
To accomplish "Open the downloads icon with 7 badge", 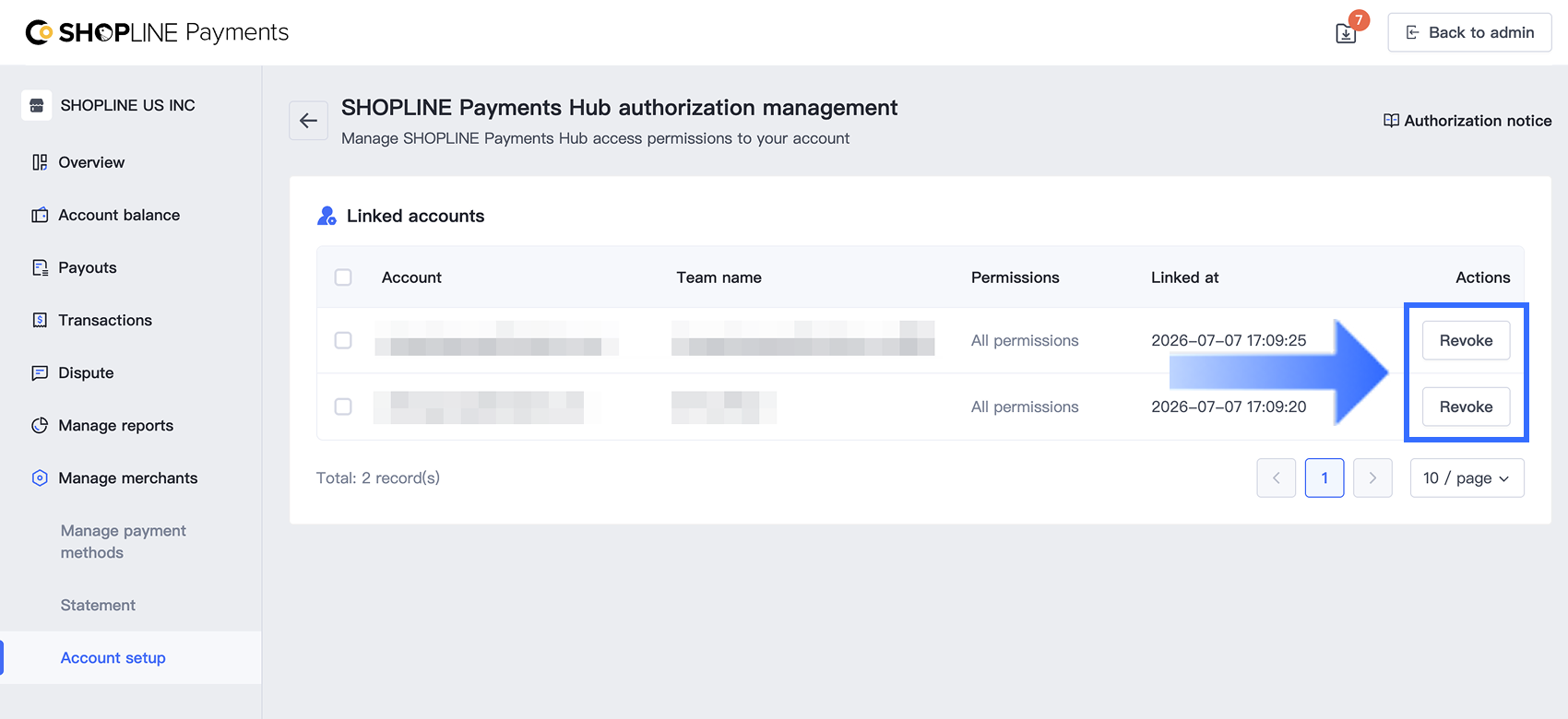I will click(1347, 33).
